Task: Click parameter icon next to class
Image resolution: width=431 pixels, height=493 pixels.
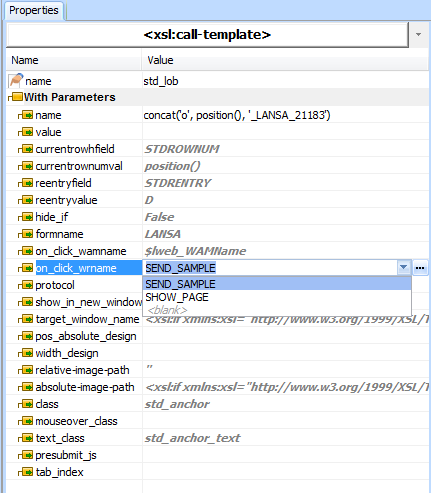Action: point(26,404)
